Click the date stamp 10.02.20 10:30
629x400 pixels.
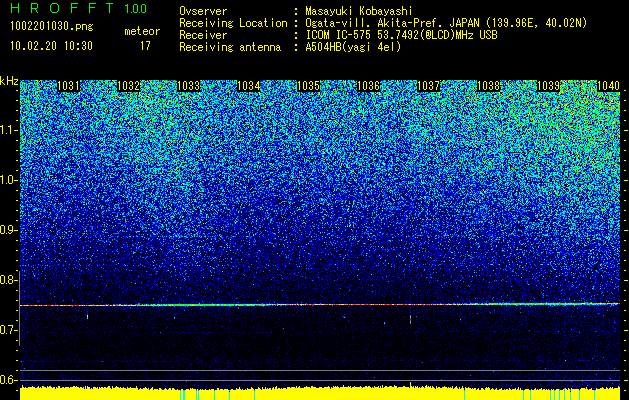click(51, 46)
